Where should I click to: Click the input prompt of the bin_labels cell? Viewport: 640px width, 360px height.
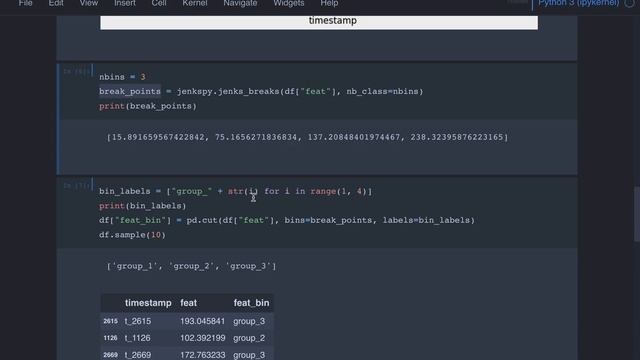point(76,186)
